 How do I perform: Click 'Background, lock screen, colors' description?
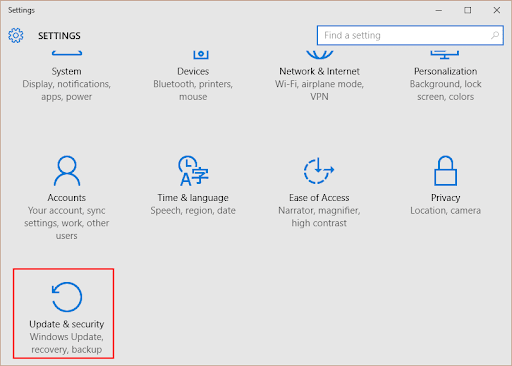coord(445,90)
